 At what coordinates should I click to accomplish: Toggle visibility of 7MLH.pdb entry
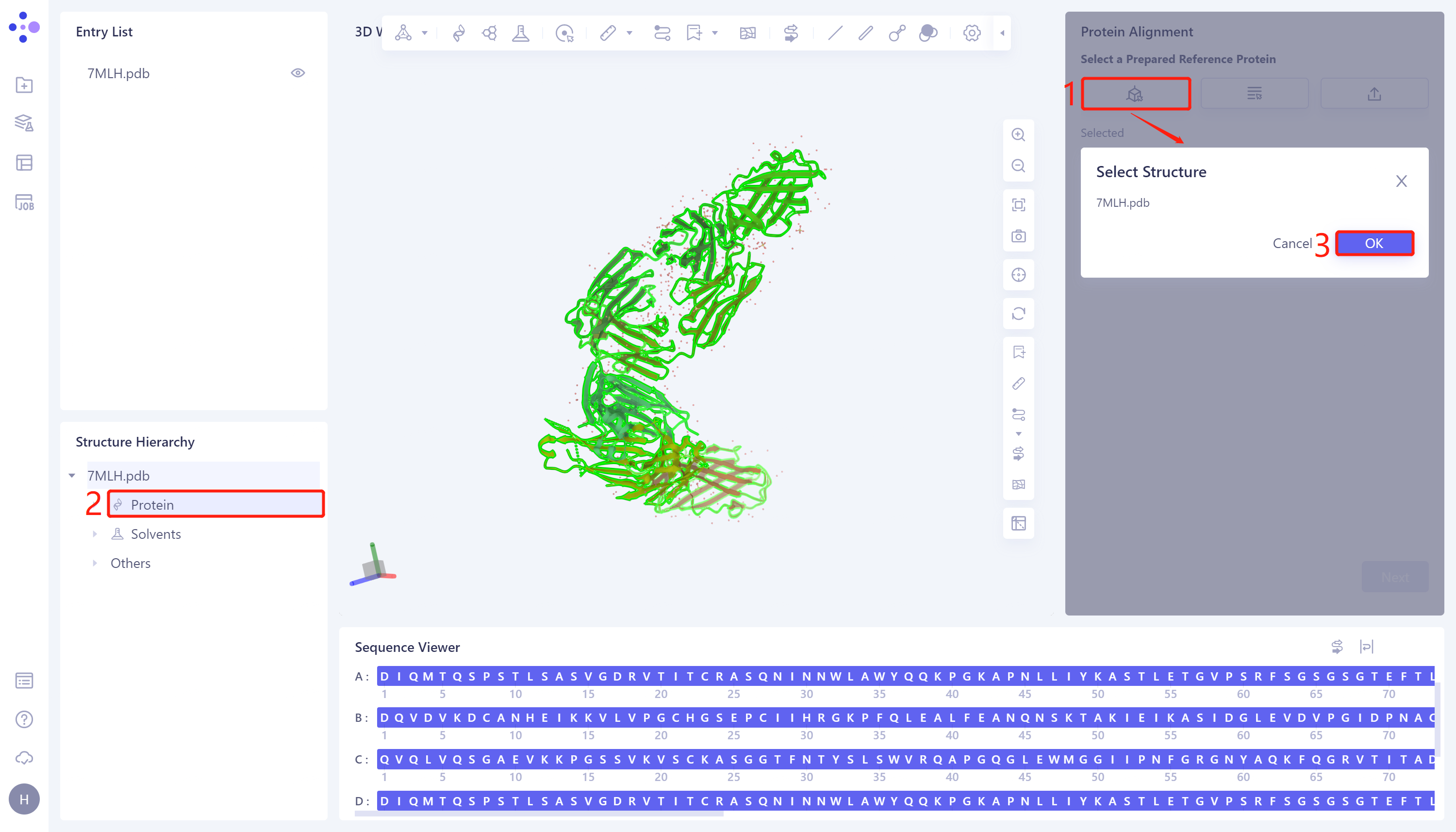(299, 73)
